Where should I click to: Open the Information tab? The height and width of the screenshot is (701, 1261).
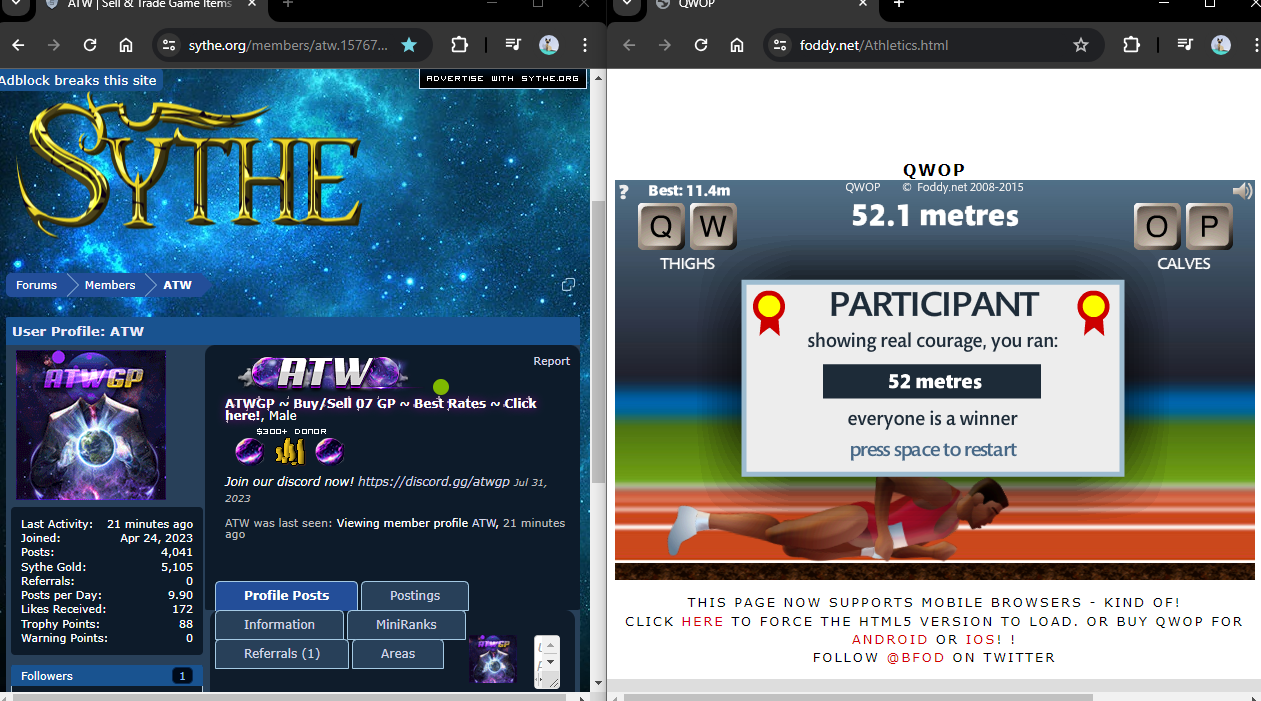click(279, 624)
